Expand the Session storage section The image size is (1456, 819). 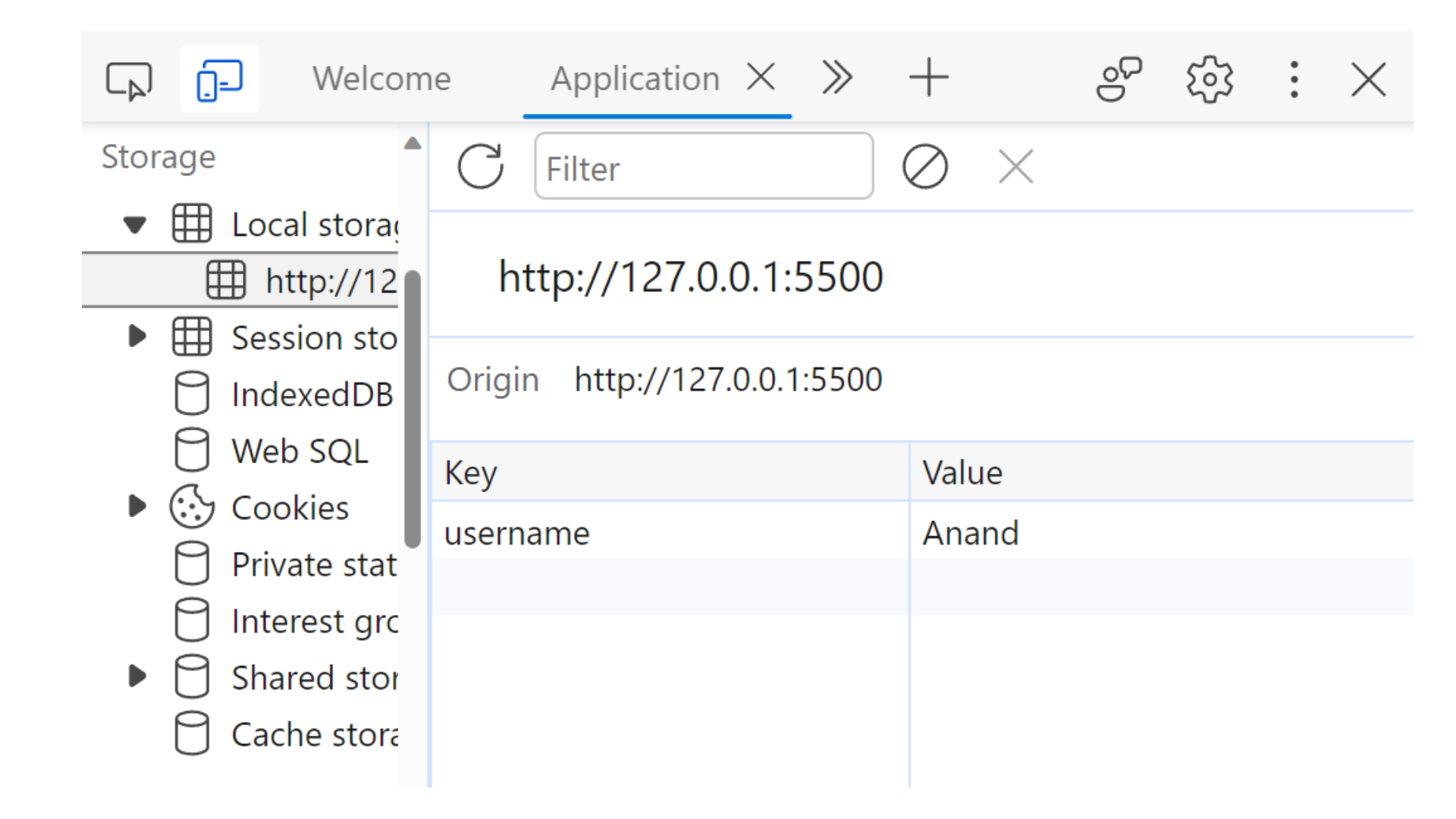point(138,337)
